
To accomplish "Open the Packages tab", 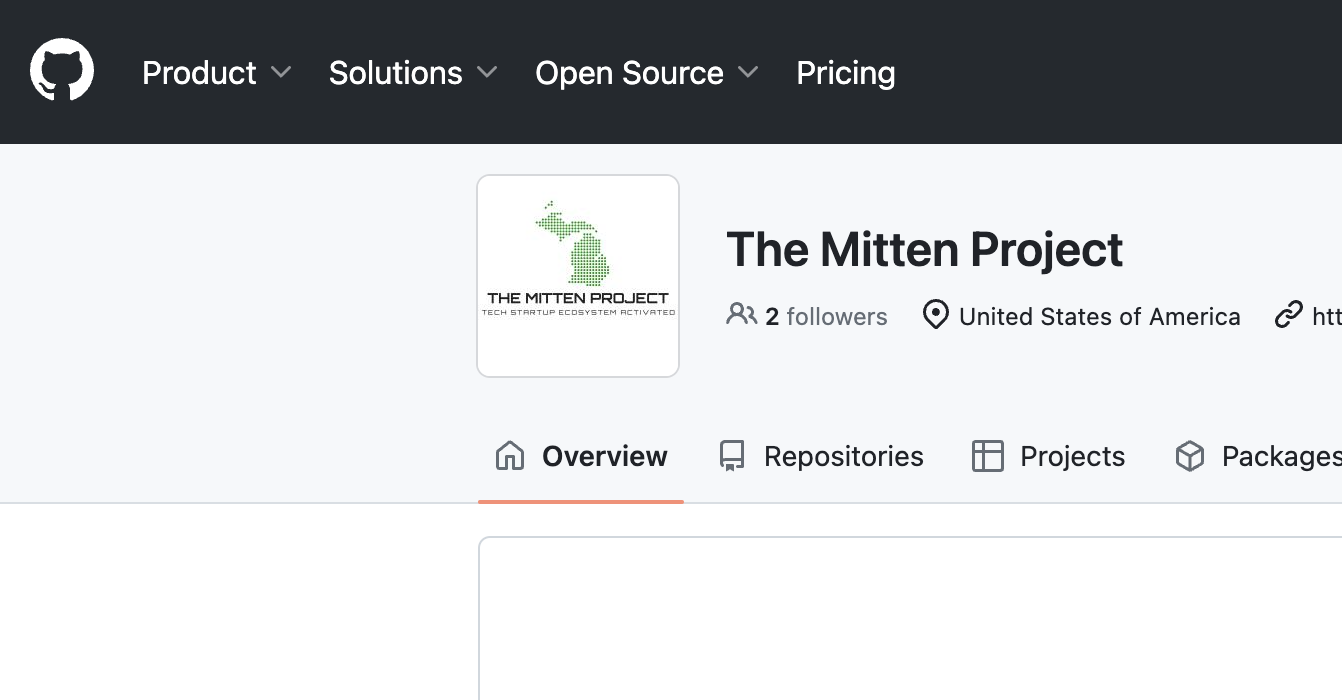I will (x=1281, y=456).
